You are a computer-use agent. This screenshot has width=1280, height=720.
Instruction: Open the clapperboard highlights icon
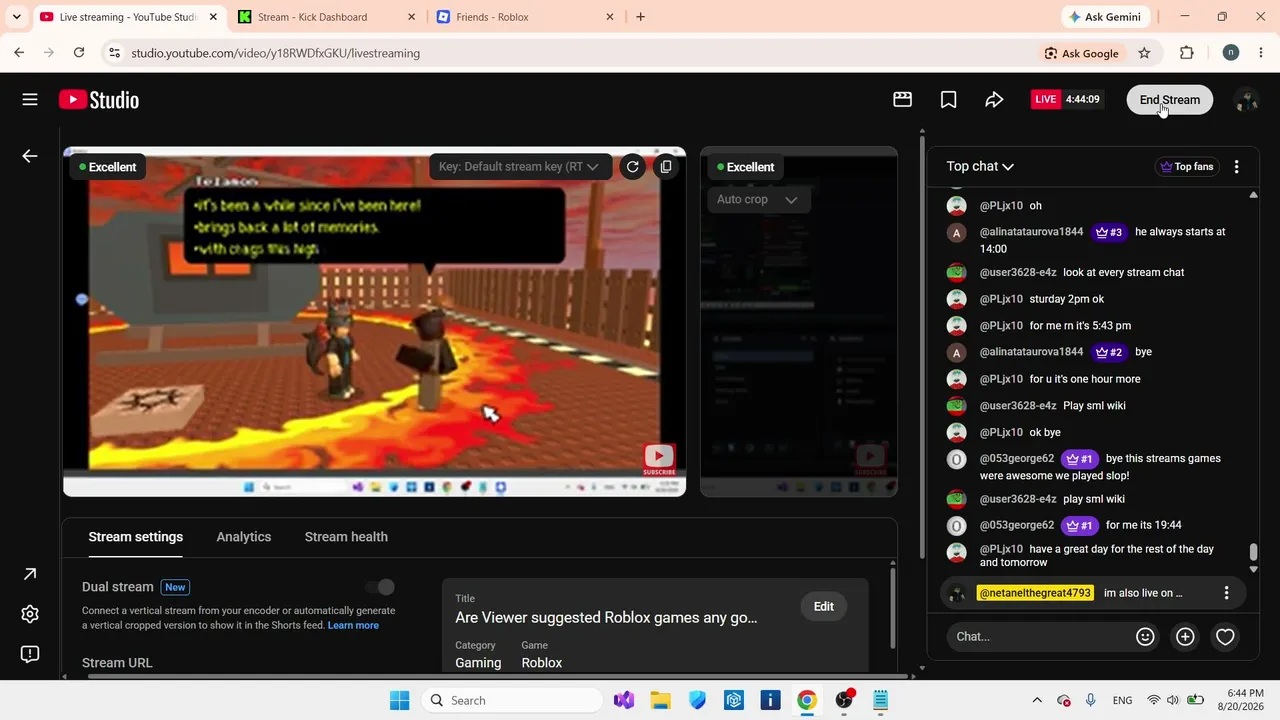point(902,99)
